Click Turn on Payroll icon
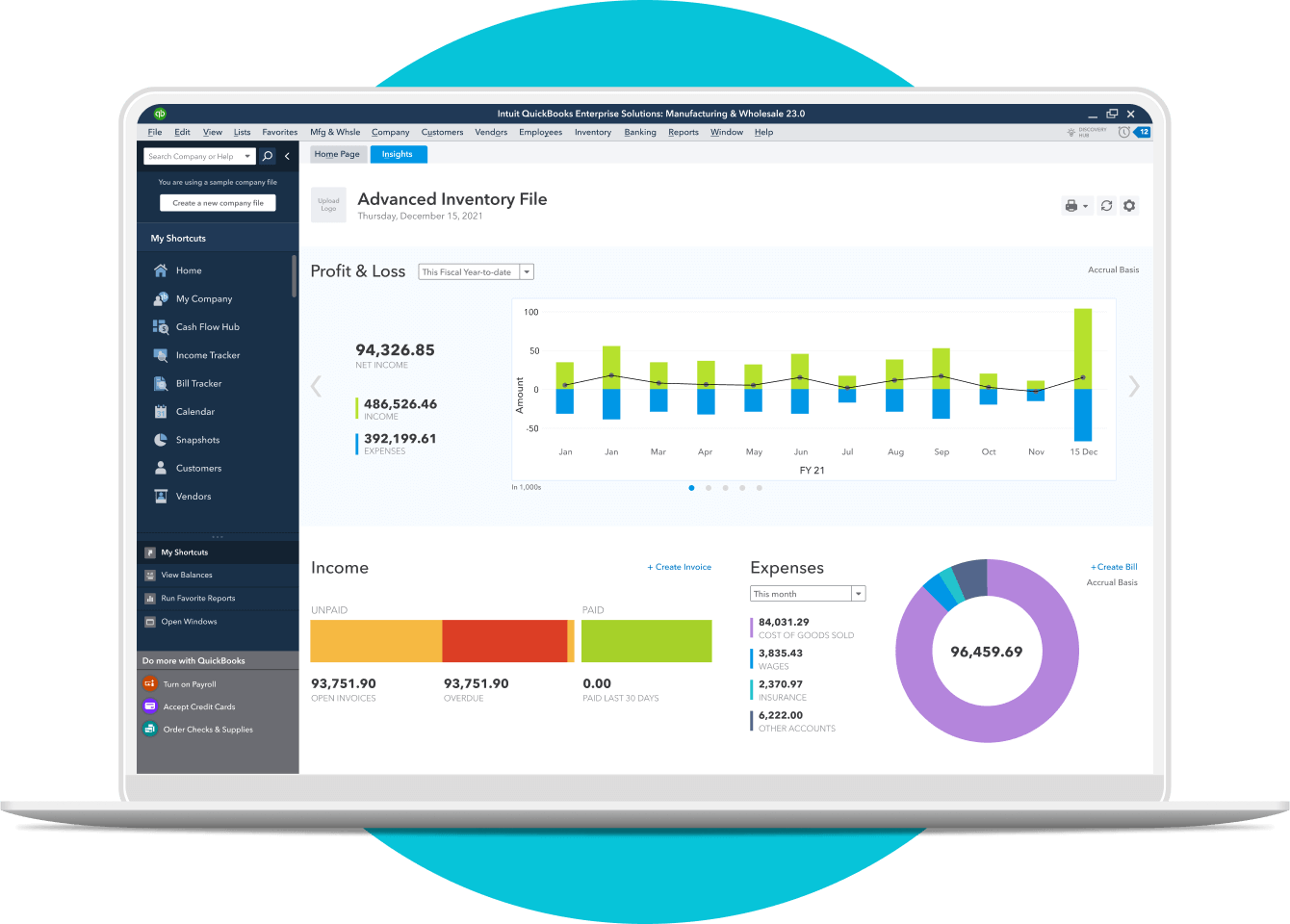This screenshot has width=1290, height=924. [149, 683]
